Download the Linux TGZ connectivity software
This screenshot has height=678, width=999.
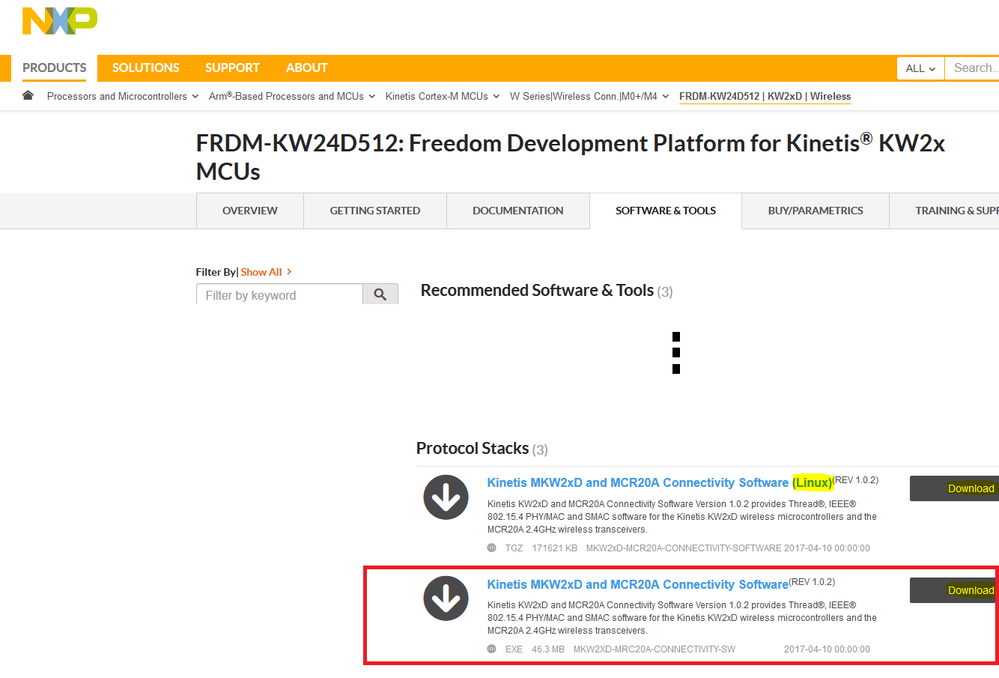coord(954,488)
